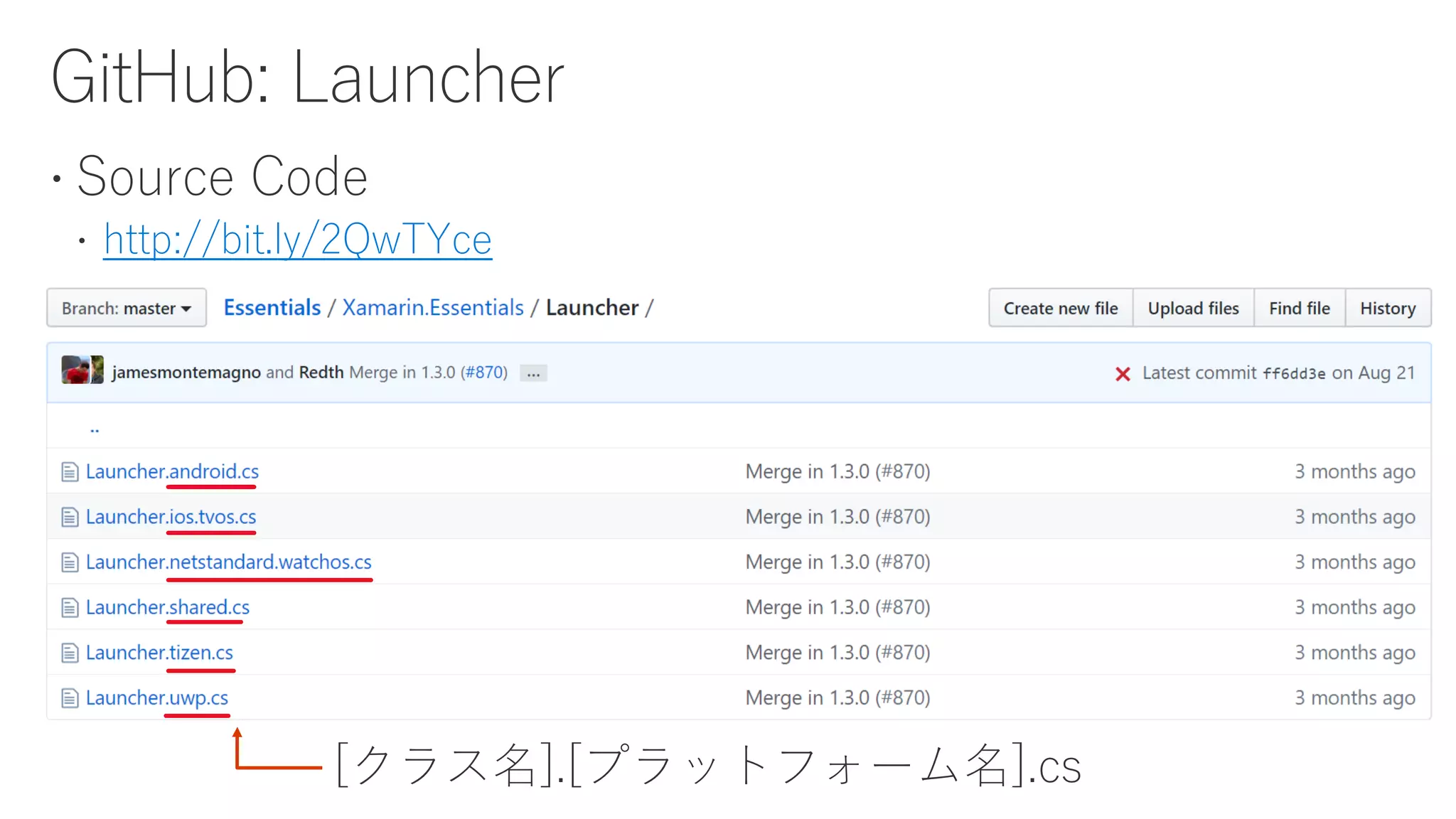Go to Xamarin.Essentials breadcrumb
The width and height of the screenshot is (1456, 819).
coord(433,307)
